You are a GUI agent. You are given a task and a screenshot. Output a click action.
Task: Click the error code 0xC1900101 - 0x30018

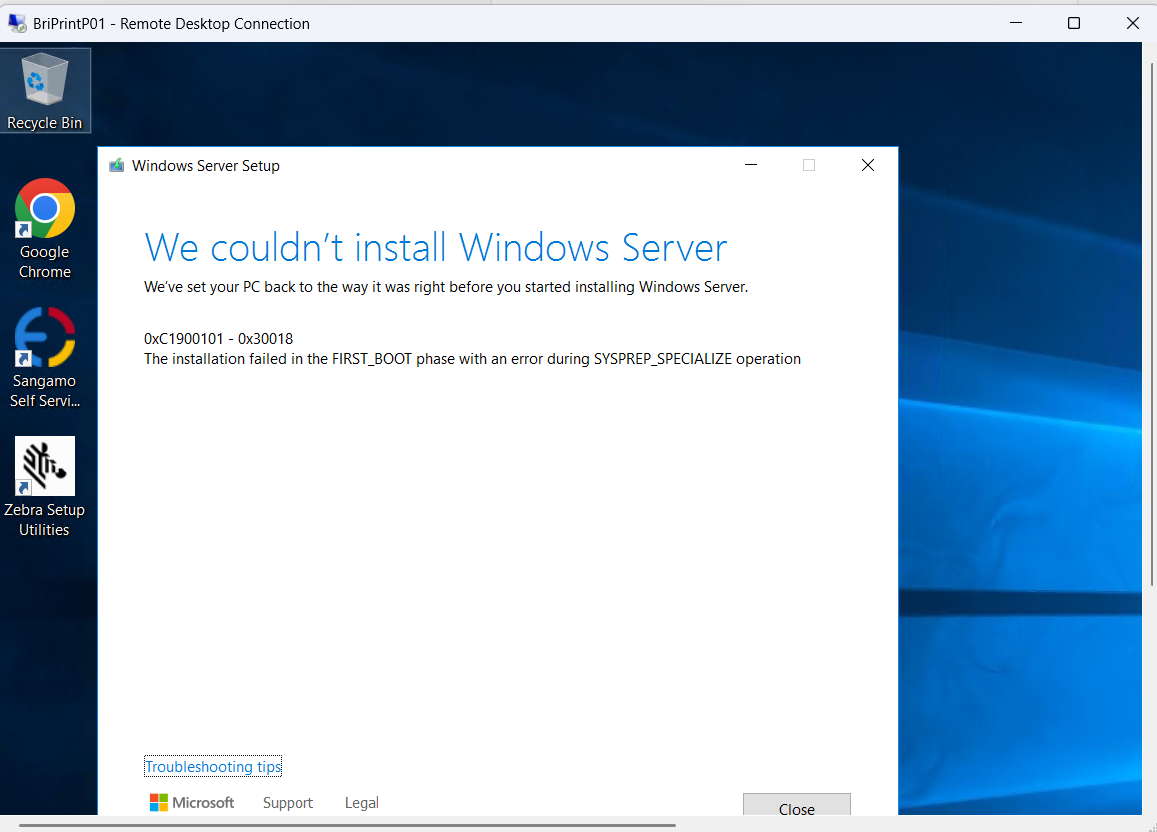coord(218,339)
